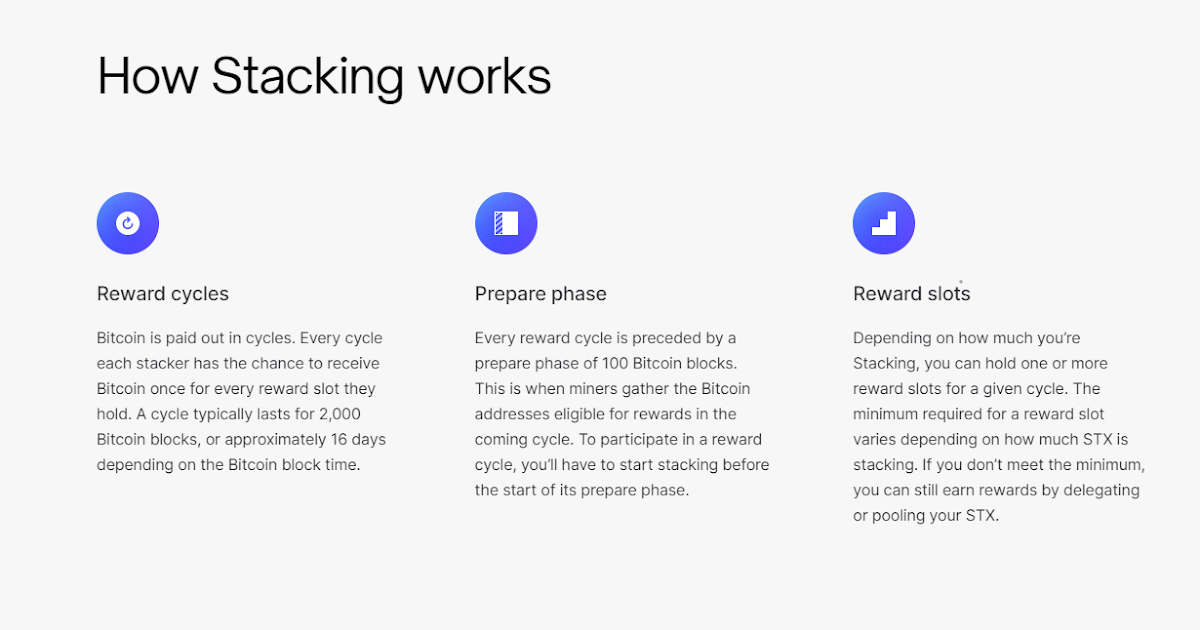Screen dimensions: 1200x630
Task: Click the 'Reward slots' heading
Action: [912, 294]
